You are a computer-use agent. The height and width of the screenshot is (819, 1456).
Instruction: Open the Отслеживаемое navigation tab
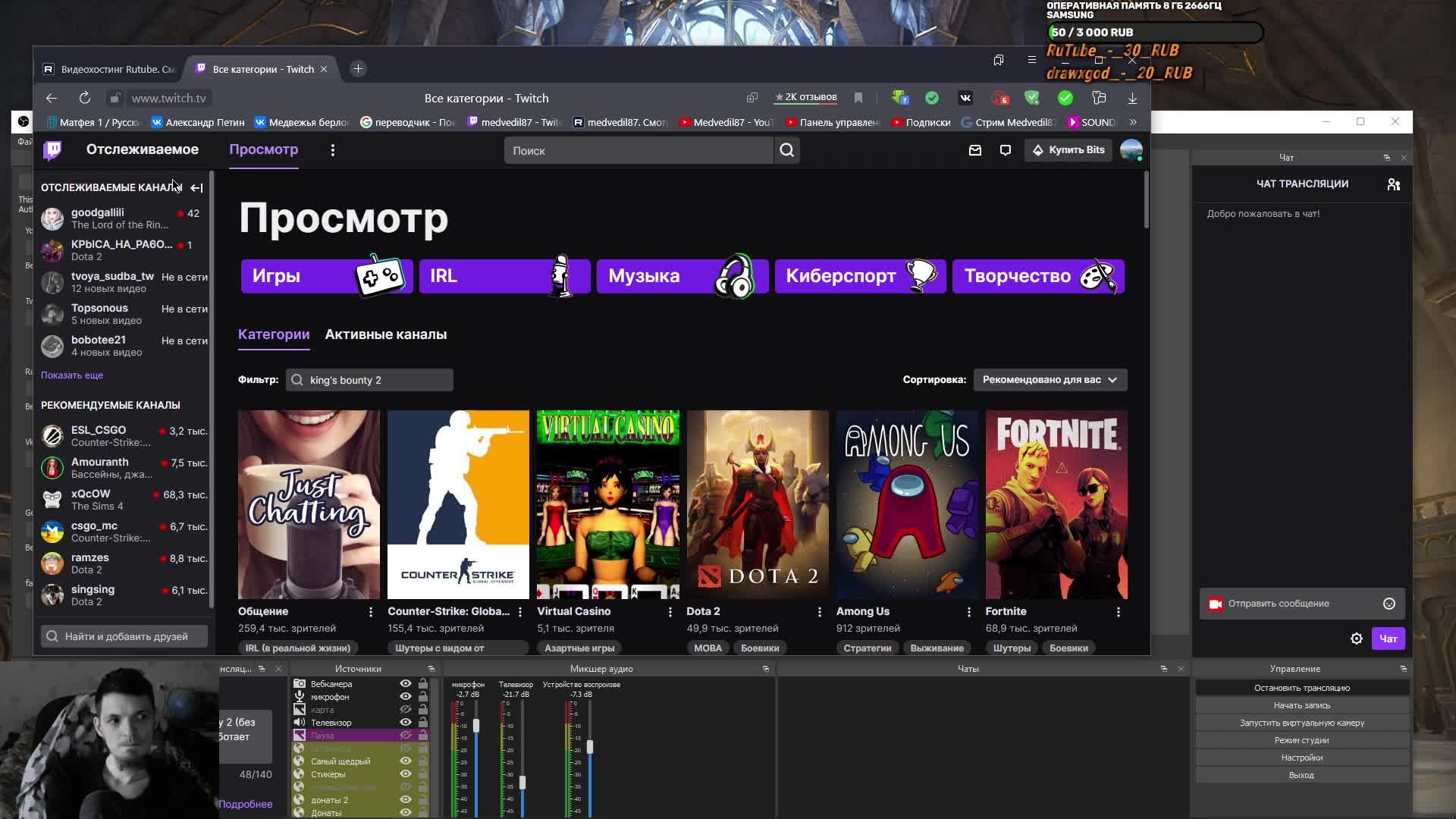click(x=143, y=149)
